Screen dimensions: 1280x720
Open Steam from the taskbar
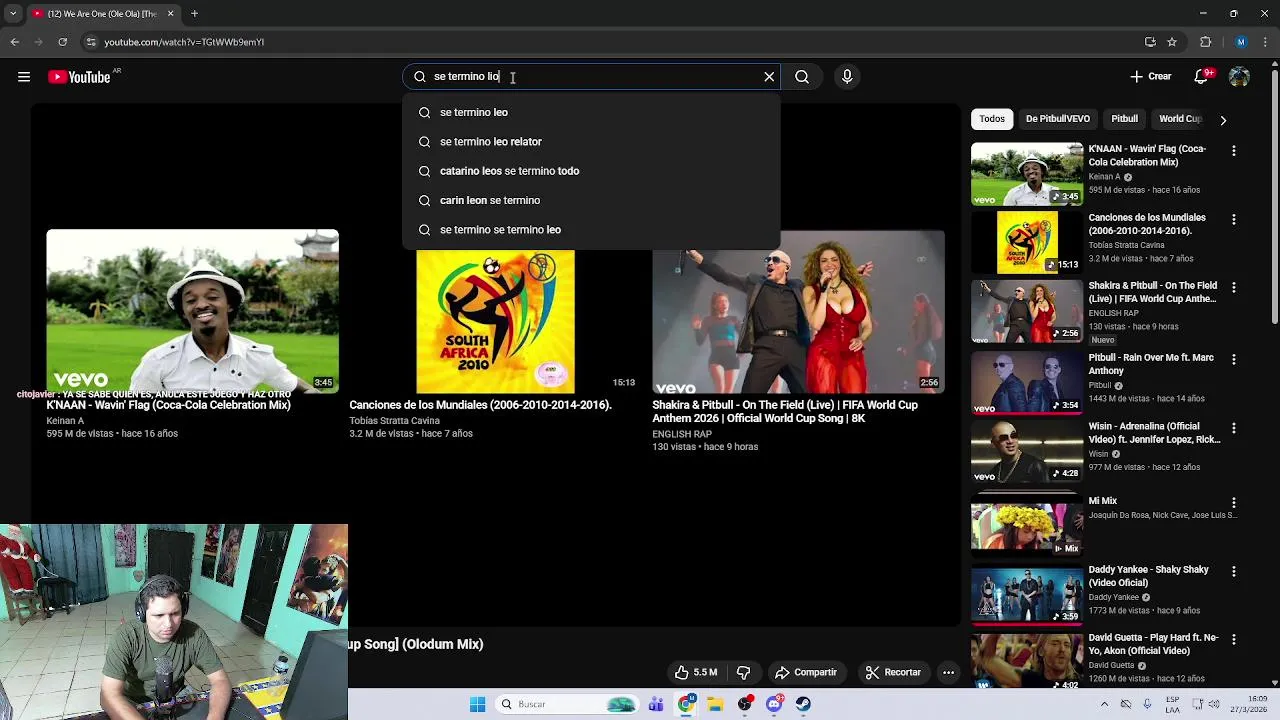[803, 704]
